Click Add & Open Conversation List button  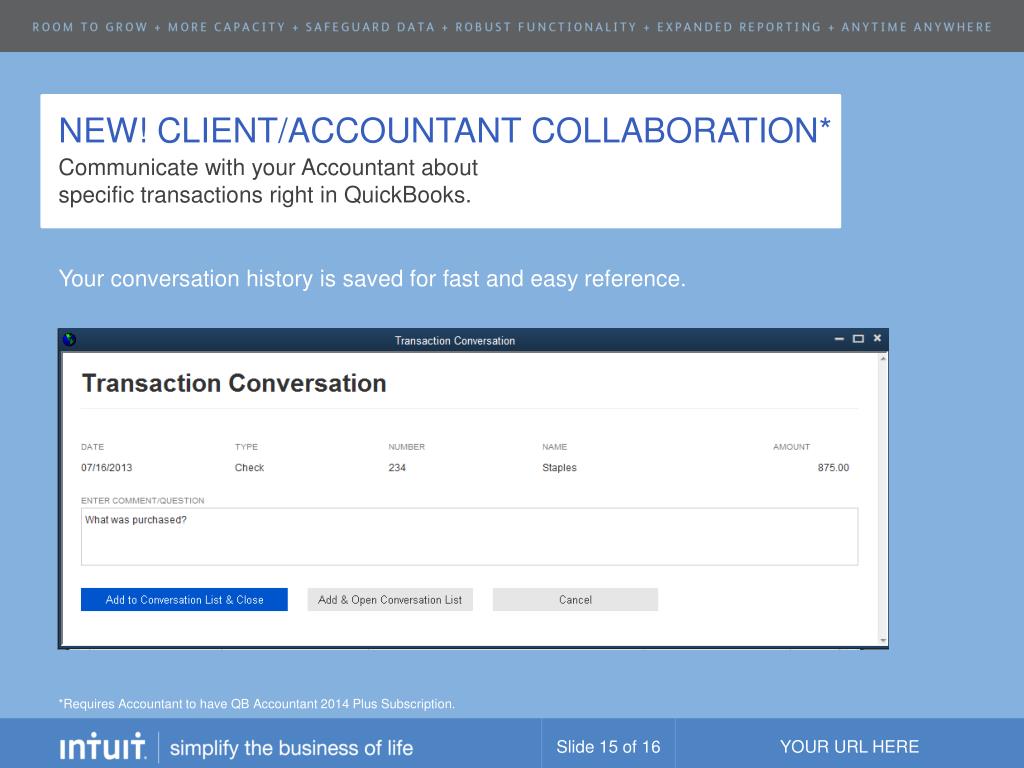tap(390, 600)
